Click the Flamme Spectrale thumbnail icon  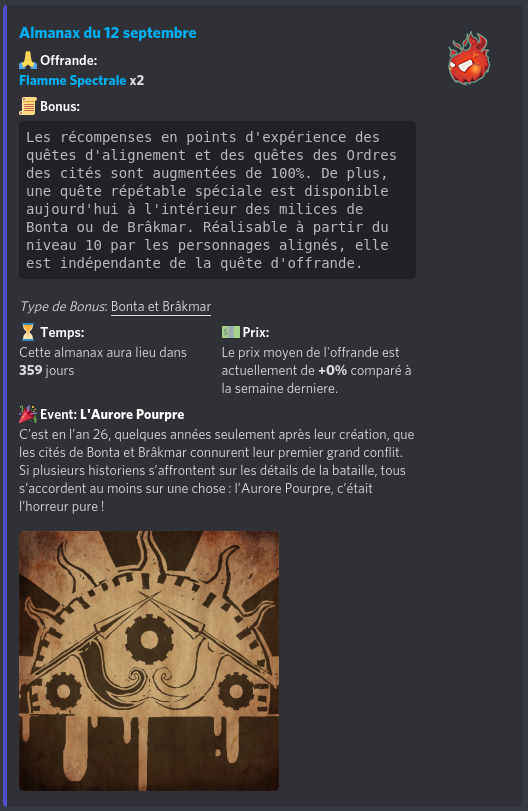click(x=469, y=58)
